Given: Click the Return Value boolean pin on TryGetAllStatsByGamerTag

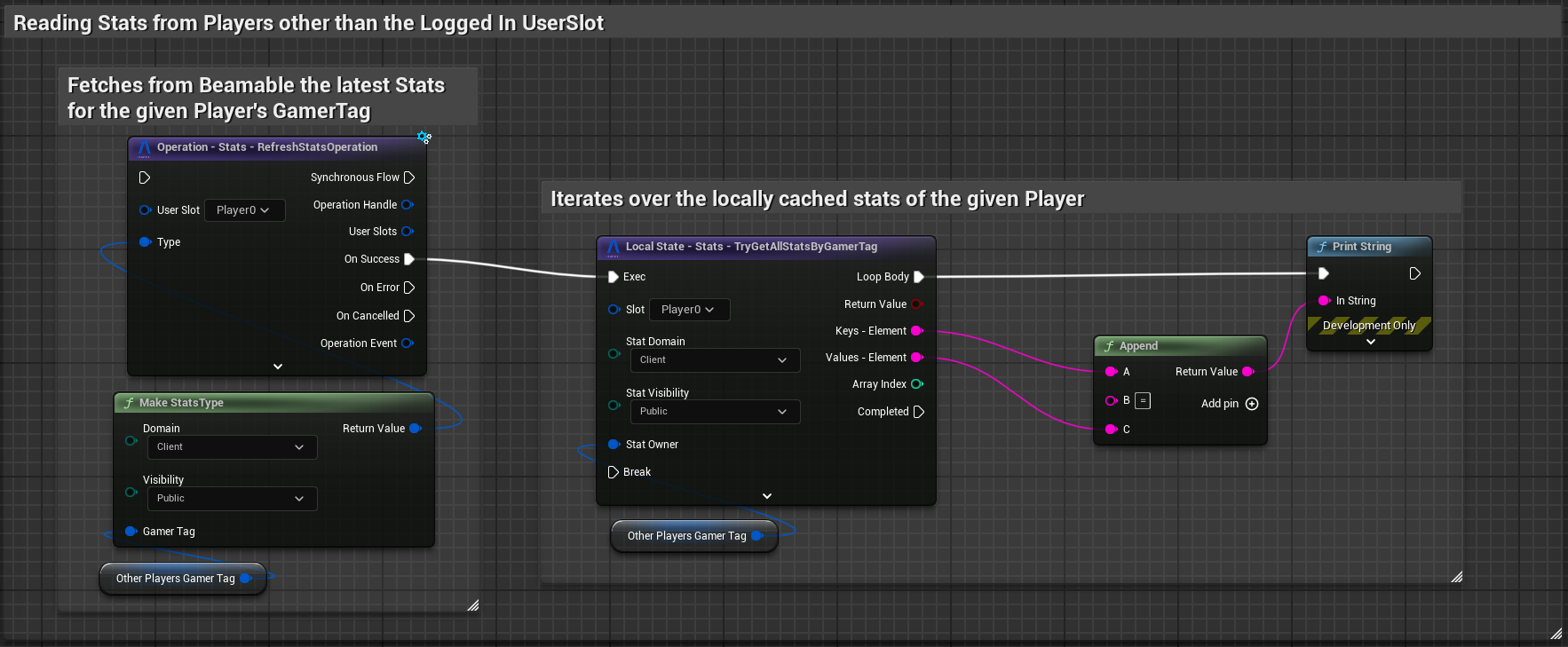Looking at the screenshot, I should point(917,304).
